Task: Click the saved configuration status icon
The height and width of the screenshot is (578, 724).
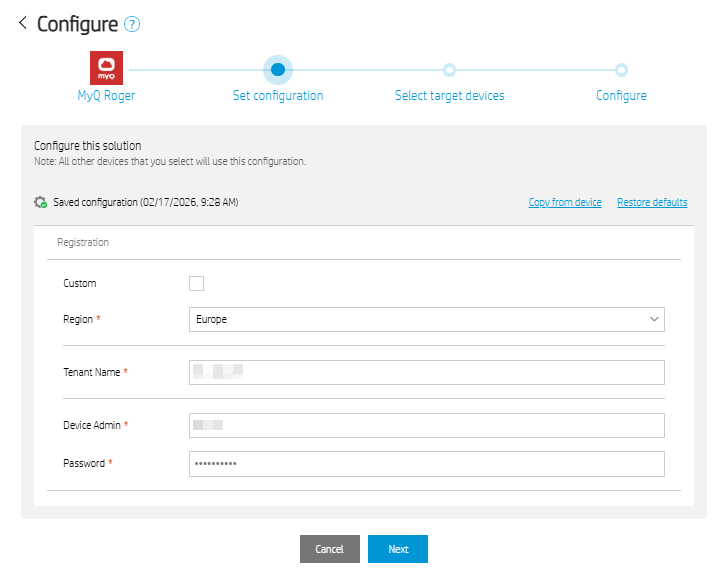Action: point(41,202)
